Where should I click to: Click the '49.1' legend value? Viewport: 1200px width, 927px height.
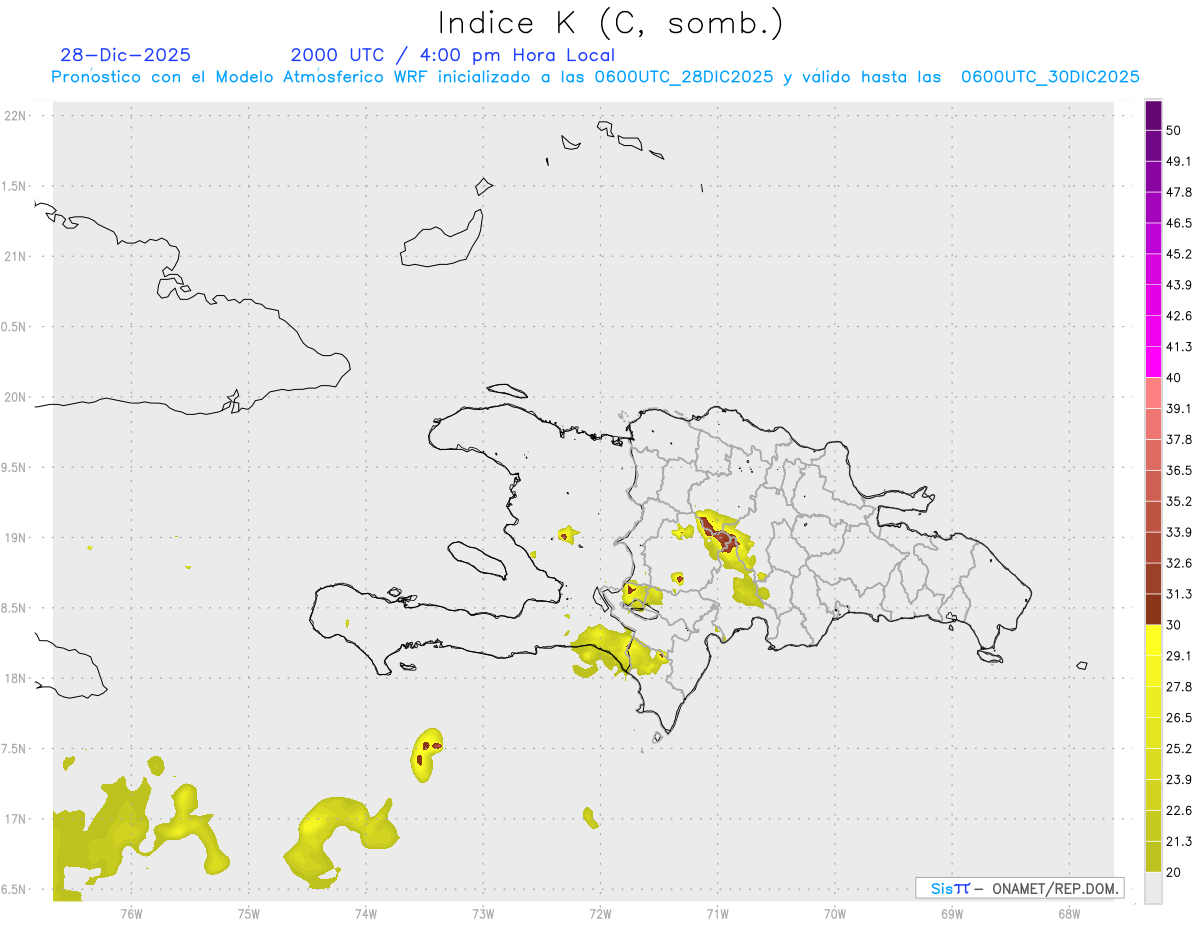[x=1178, y=161]
